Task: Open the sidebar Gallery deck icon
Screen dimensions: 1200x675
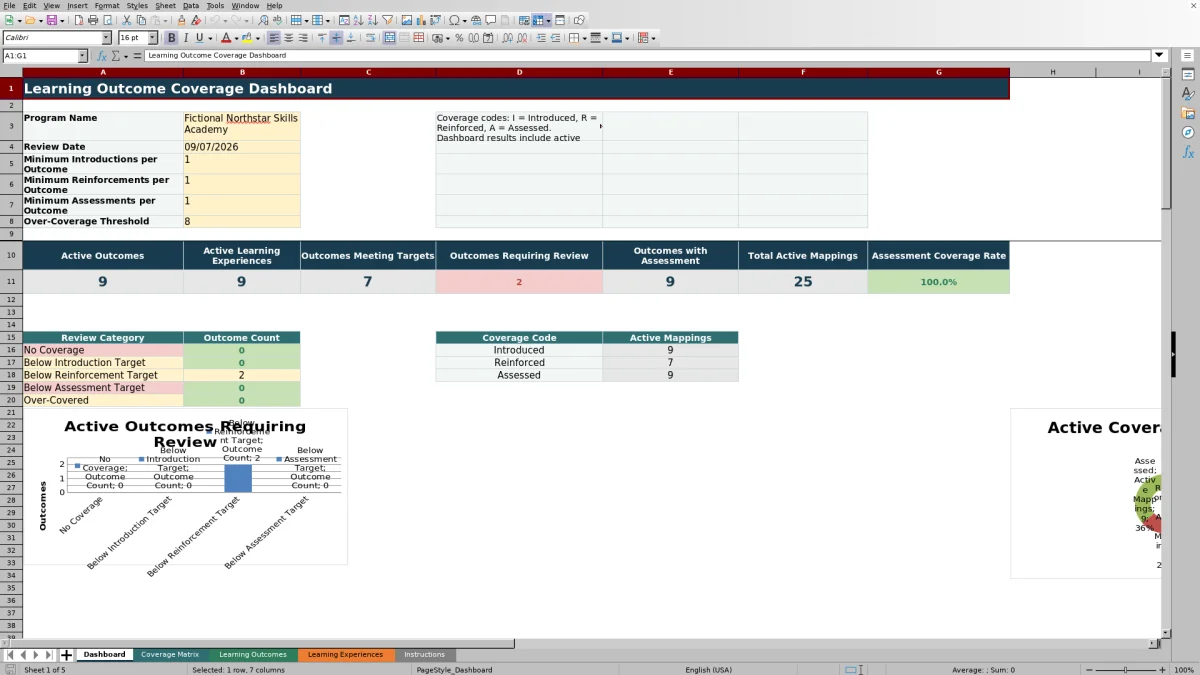Action: tap(1188, 113)
